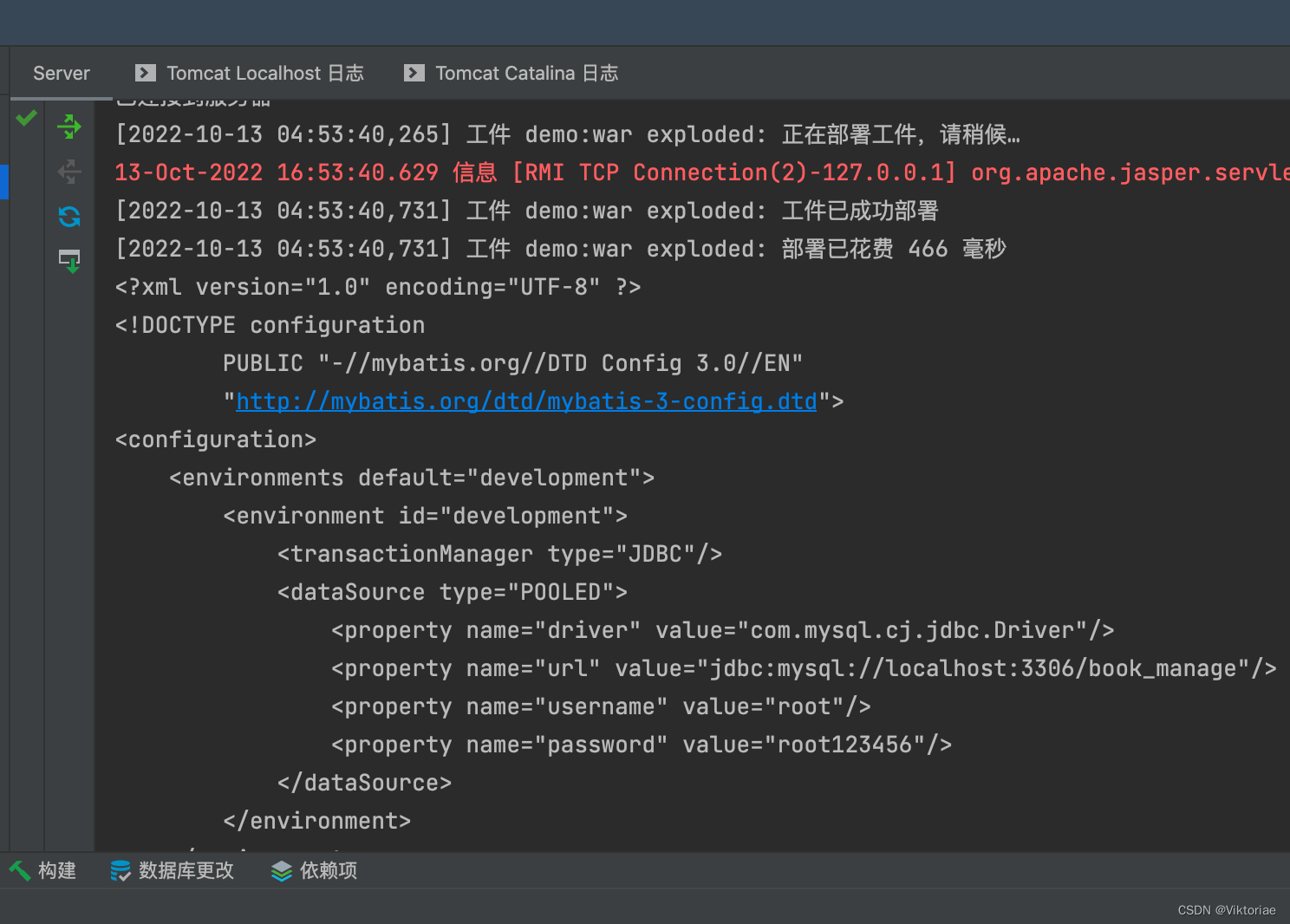Click the blue update application refresh icon
Viewport: 1290px width, 924px height.
[68, 216]
